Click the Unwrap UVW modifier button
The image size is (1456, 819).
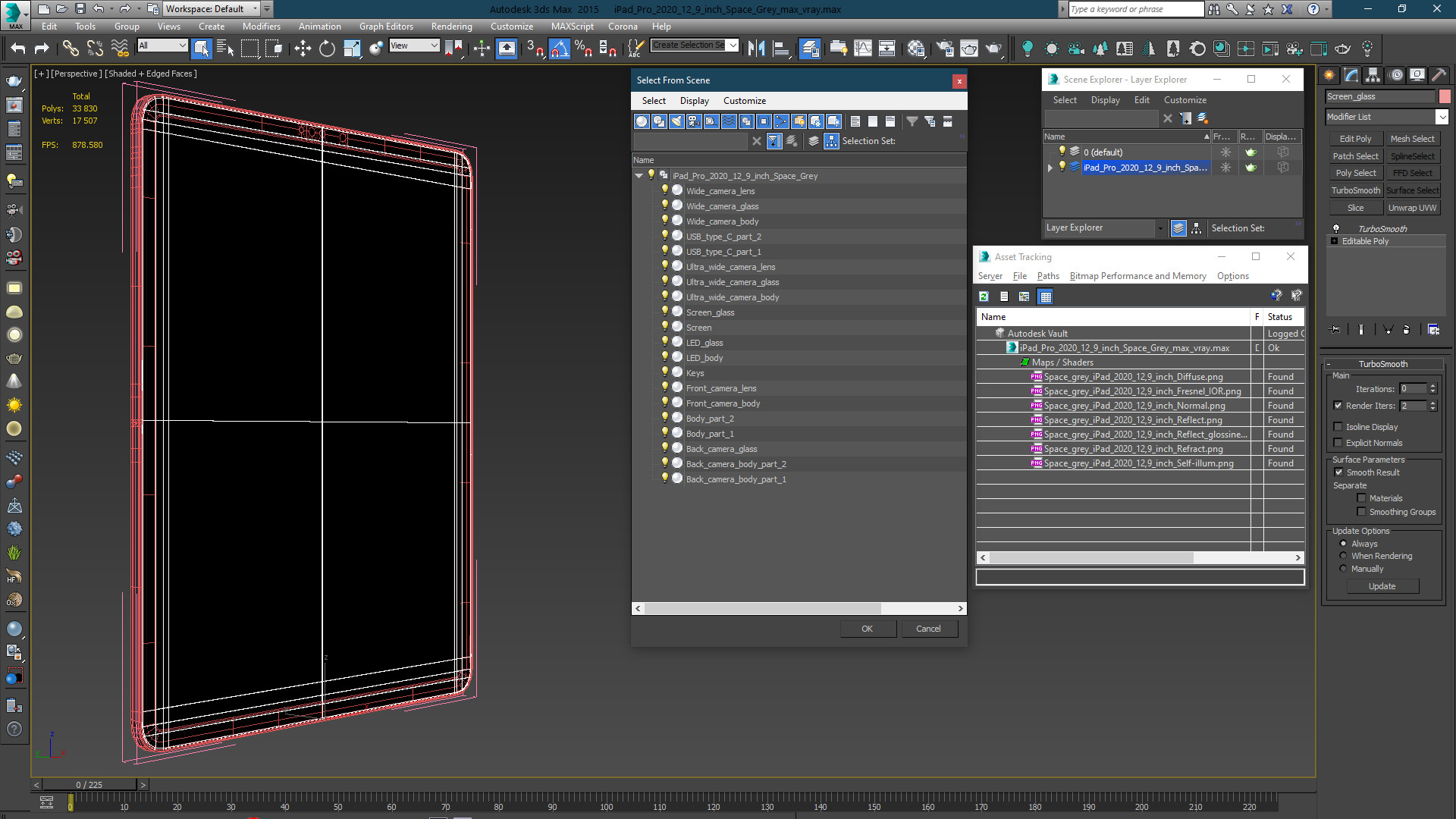point(1412,208)
